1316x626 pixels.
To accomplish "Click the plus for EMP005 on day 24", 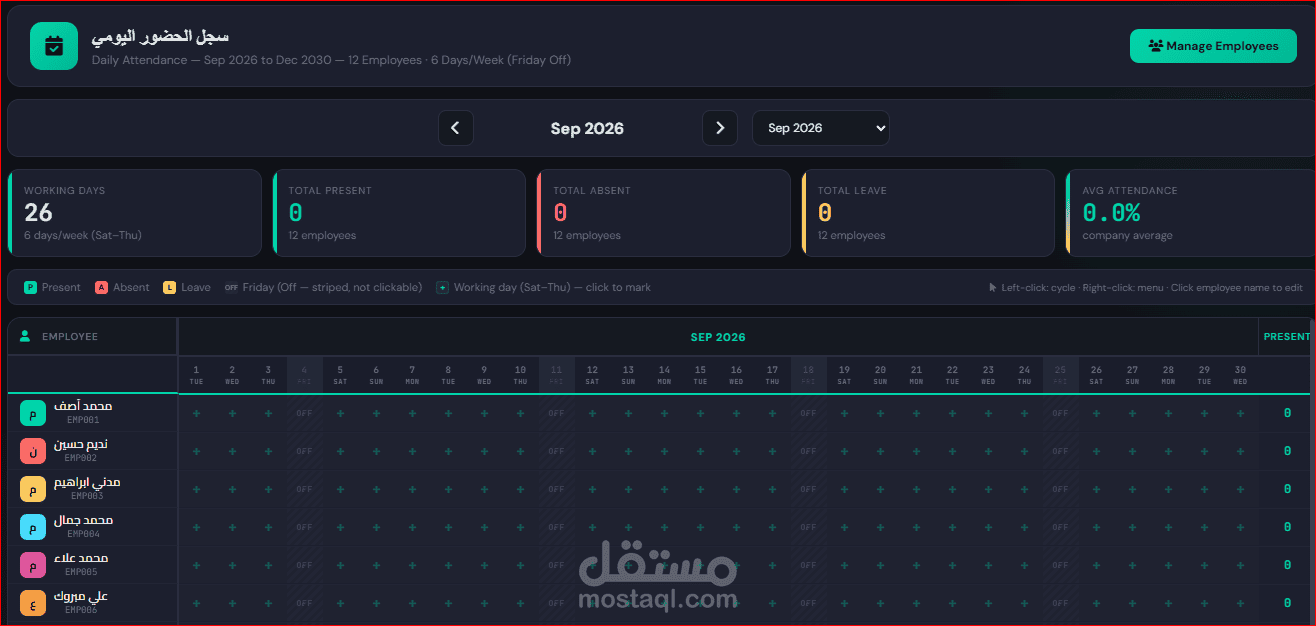I will (x=1024, y=565).
